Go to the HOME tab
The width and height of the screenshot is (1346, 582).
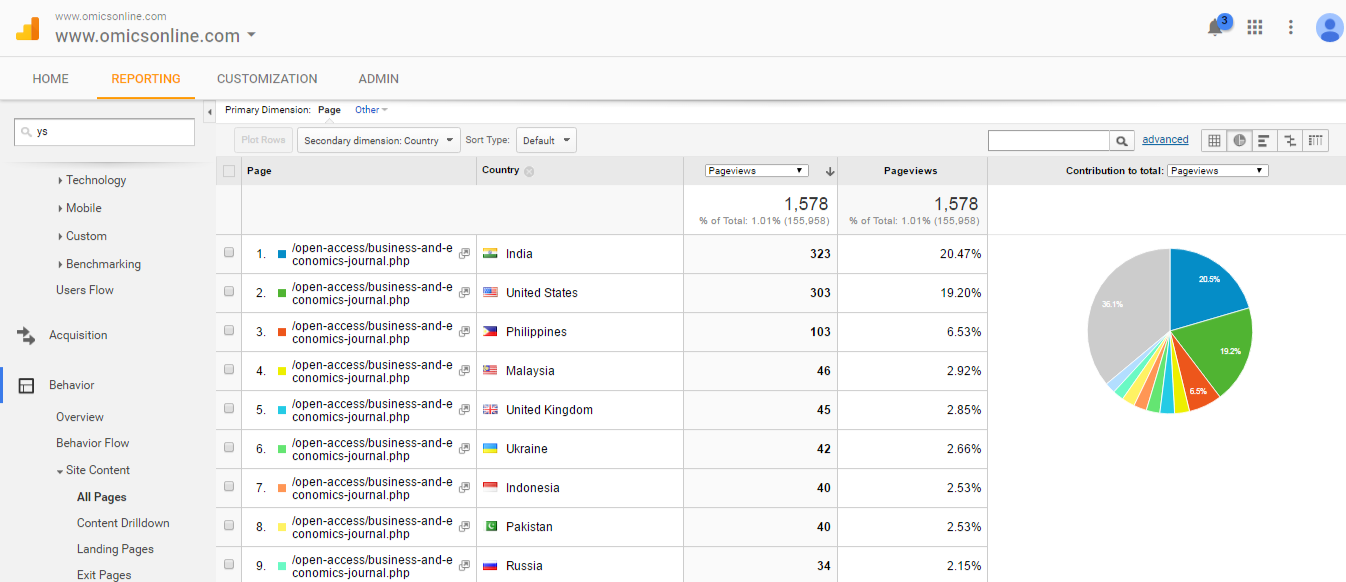(51, 79)
